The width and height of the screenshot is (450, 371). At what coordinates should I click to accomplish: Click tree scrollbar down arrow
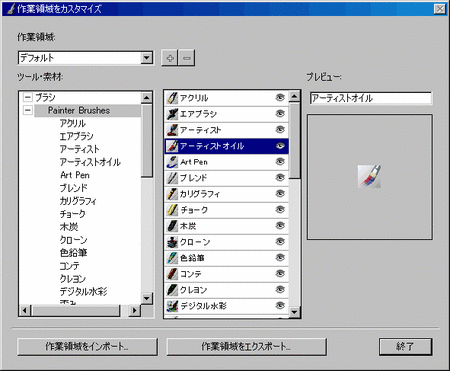tap(147, 298)
